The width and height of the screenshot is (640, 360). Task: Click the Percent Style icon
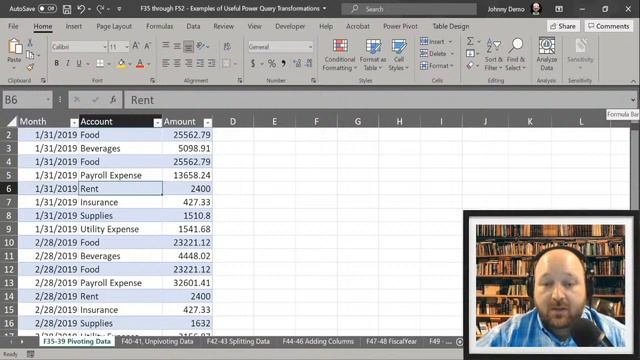[271, 64]
